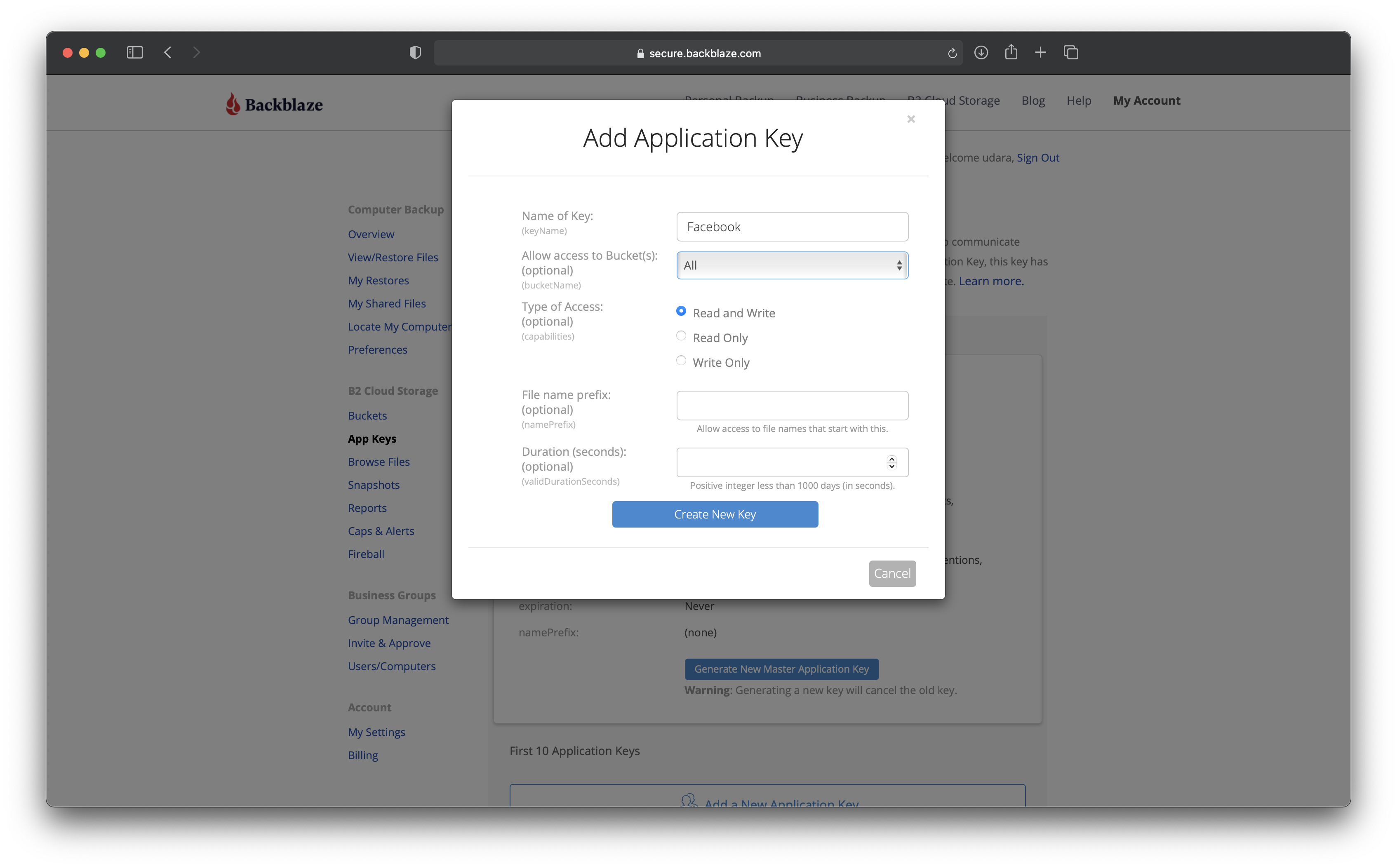The width and height of the screenshot is (1397, 868).
Task: Open Buckets under B2 Cloud Storage
Action: click(x=367, y=415)
